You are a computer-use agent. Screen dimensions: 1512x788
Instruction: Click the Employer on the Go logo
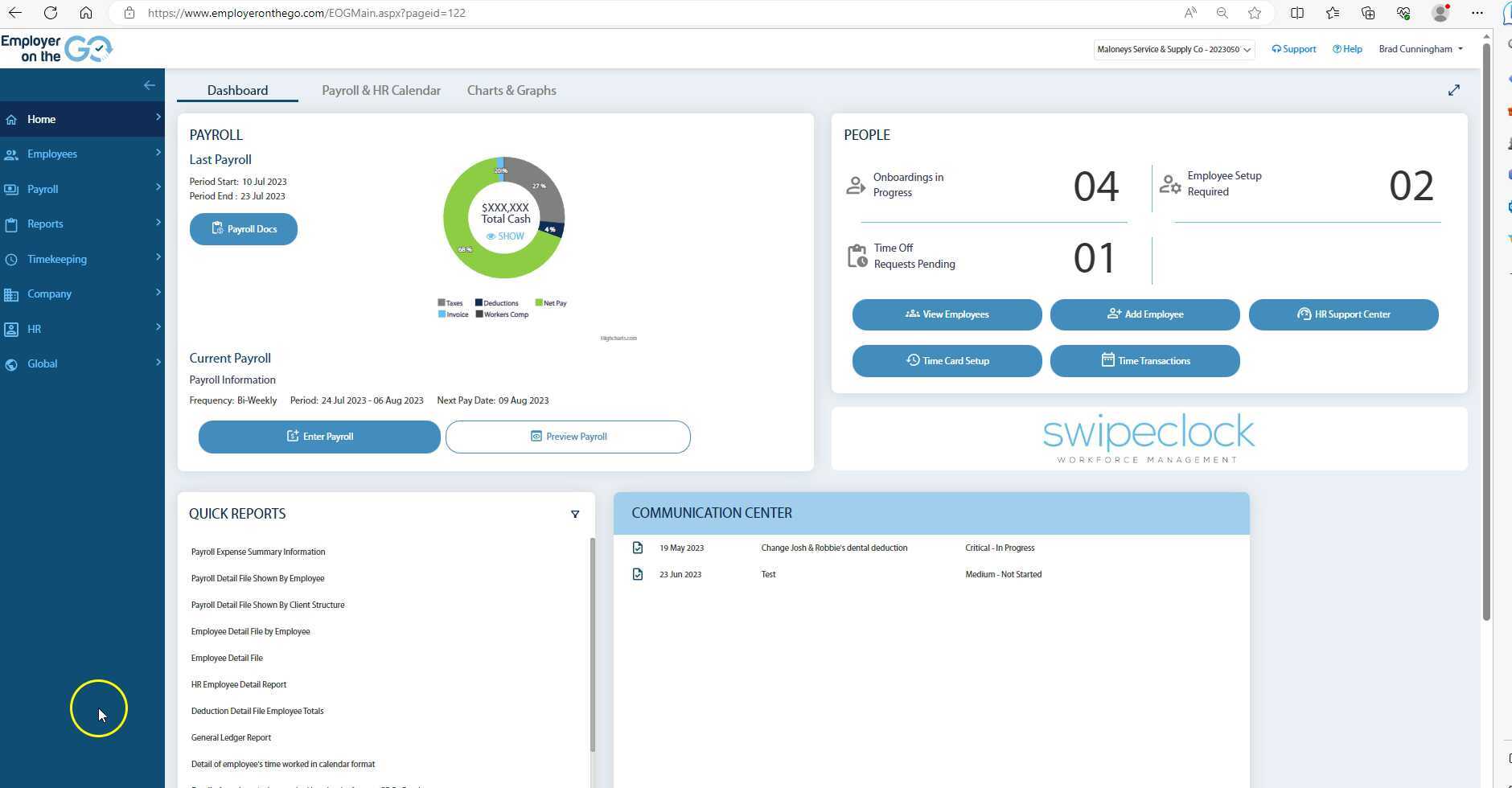56,49
